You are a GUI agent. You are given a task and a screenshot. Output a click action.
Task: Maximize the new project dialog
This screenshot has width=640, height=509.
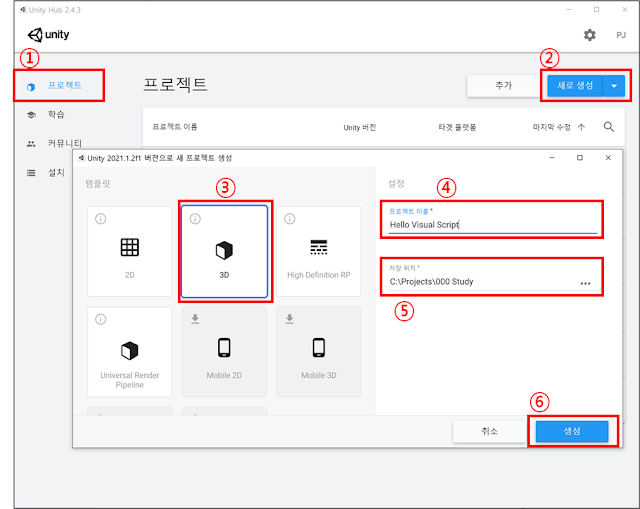580,158
